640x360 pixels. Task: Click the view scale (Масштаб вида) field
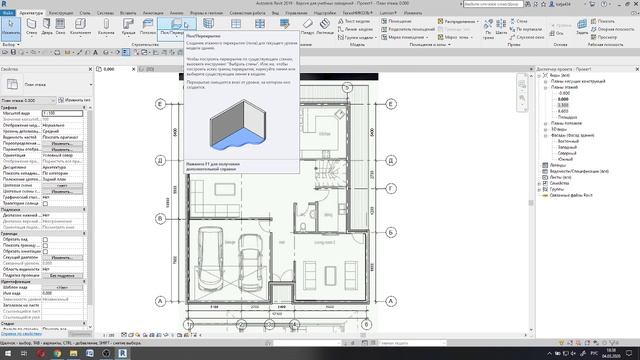[62, 113]
